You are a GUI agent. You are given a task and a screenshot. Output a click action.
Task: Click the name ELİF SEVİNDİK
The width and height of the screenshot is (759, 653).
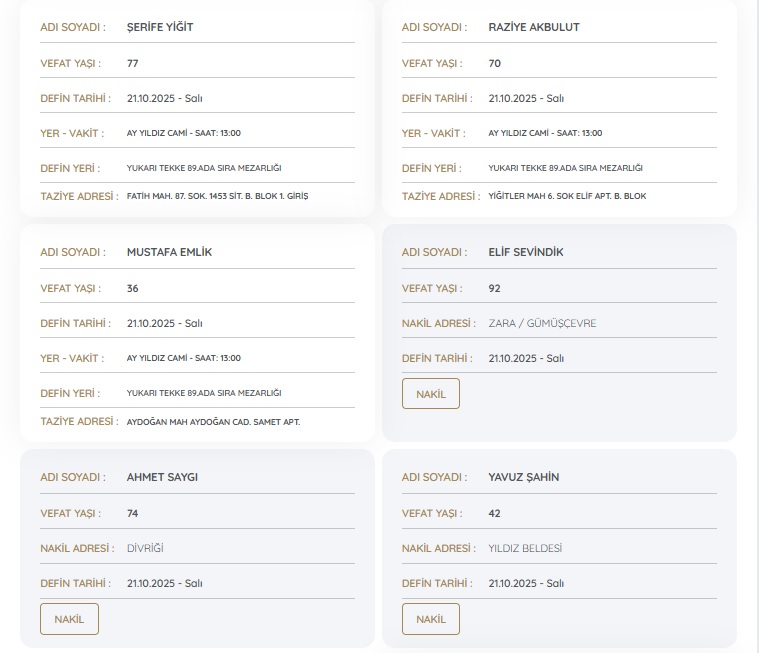(525, 252)
